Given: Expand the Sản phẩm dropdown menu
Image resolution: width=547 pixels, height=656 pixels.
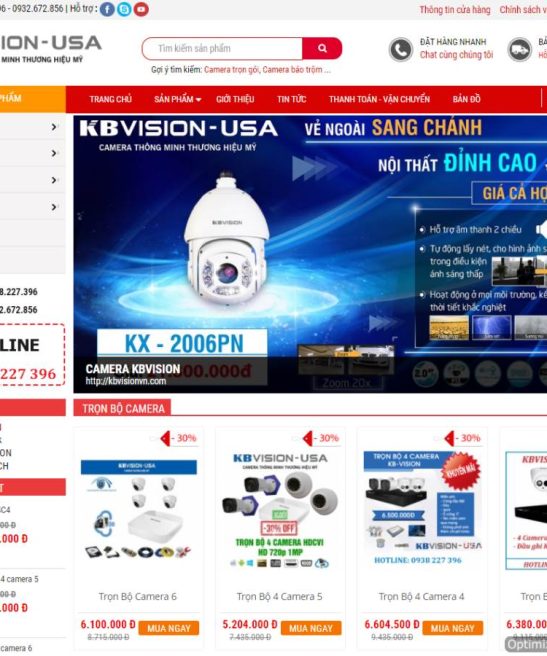Looking at the screenshot, I should [x=177, y=99].
